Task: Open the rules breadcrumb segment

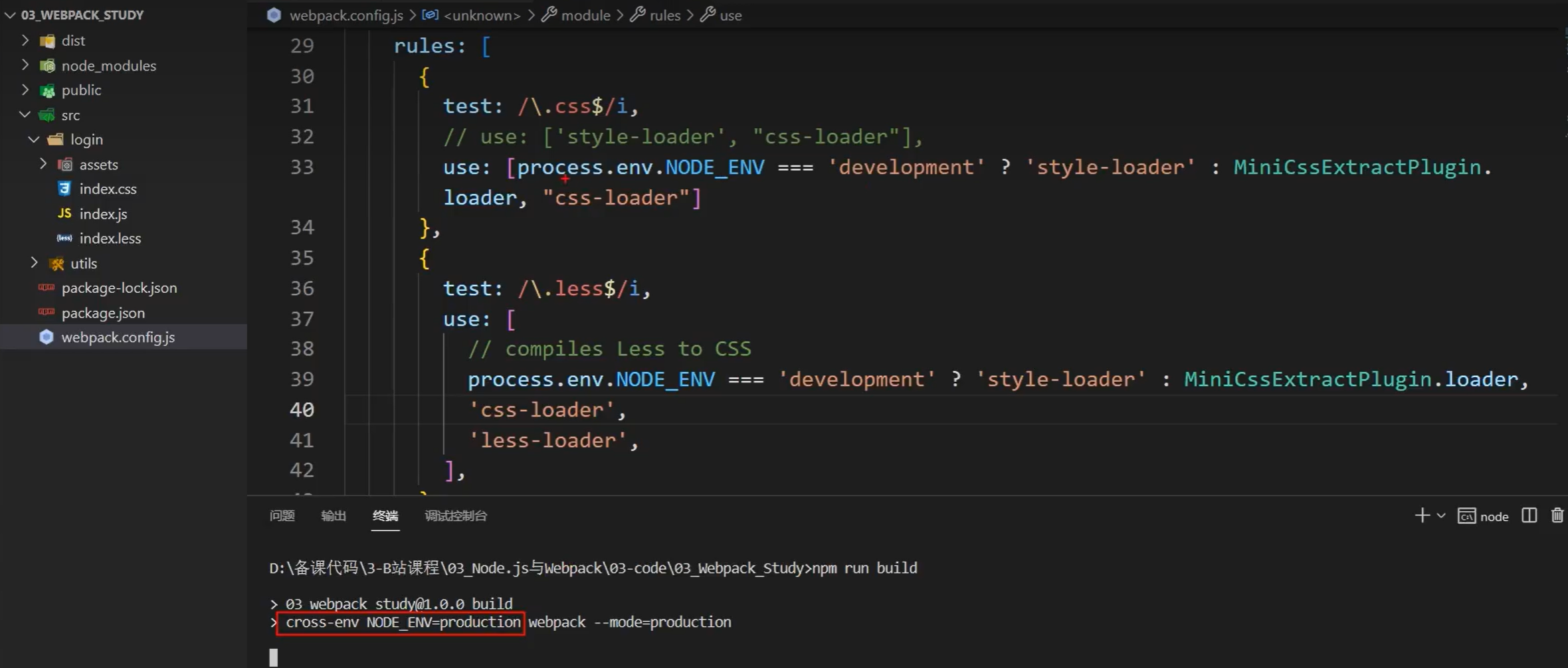Action: (665, 15)
